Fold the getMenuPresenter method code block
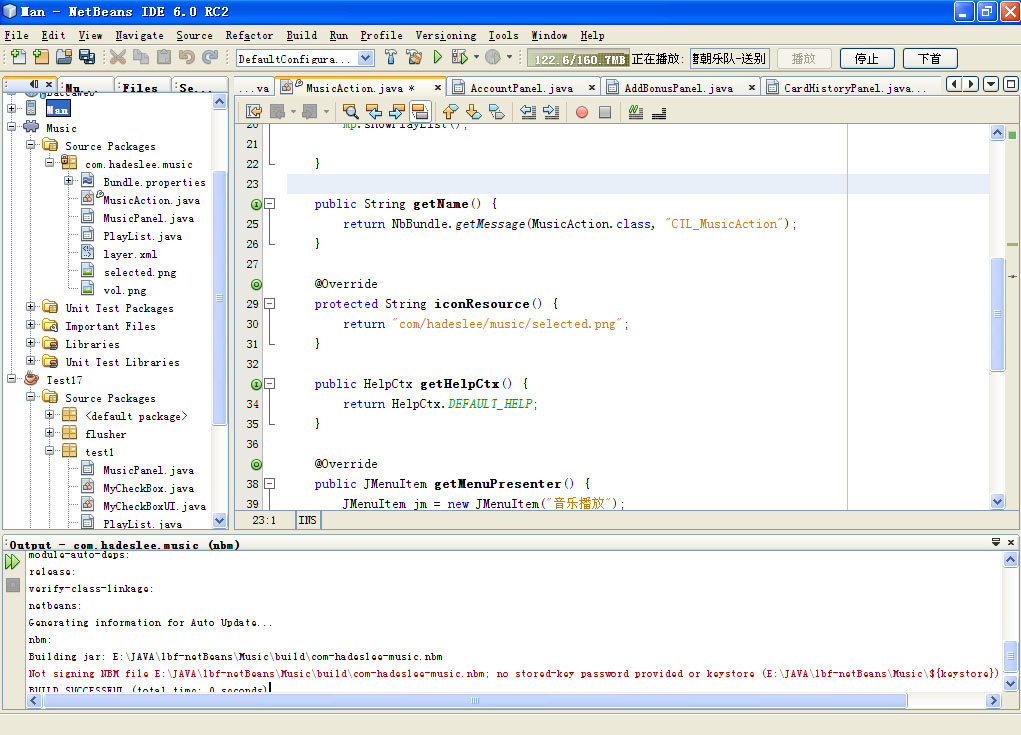1021x735 pixels. tap(270, 484)
